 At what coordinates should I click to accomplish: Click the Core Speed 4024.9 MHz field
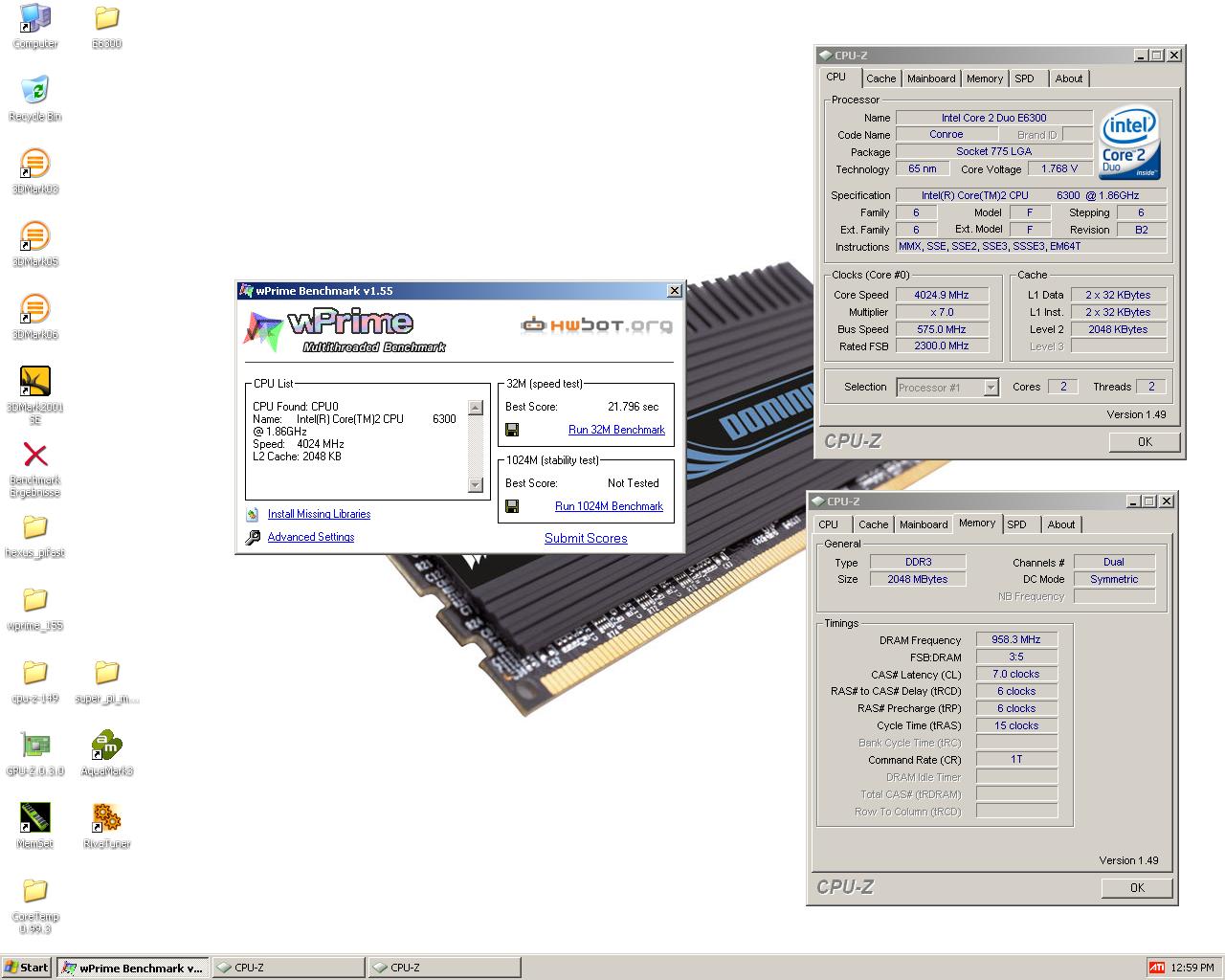[942, 296]
